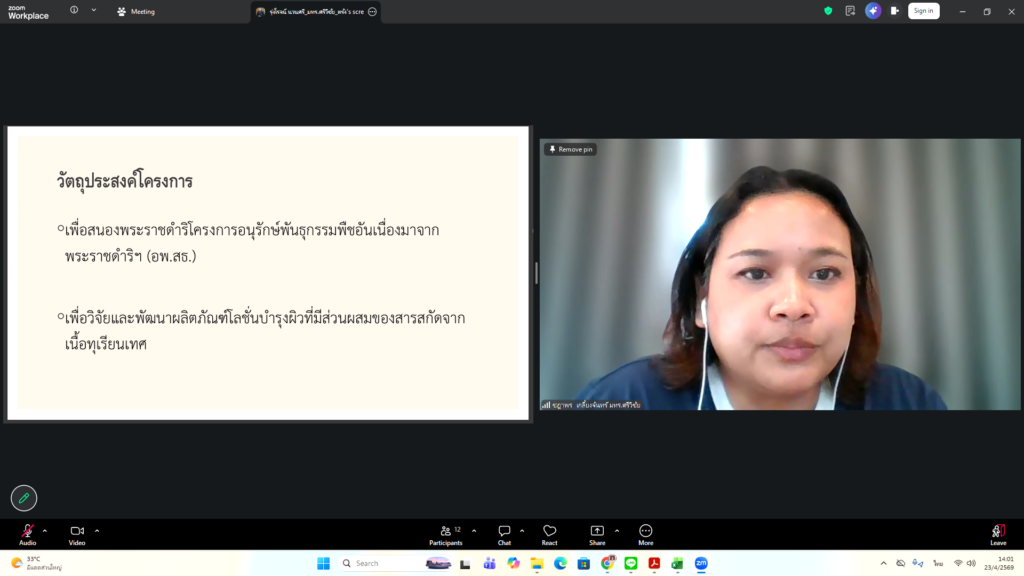1024x576 pixels.
Task: Expand video options chevron next to Video
Action: pyautogui.click(x=97, y=531)
